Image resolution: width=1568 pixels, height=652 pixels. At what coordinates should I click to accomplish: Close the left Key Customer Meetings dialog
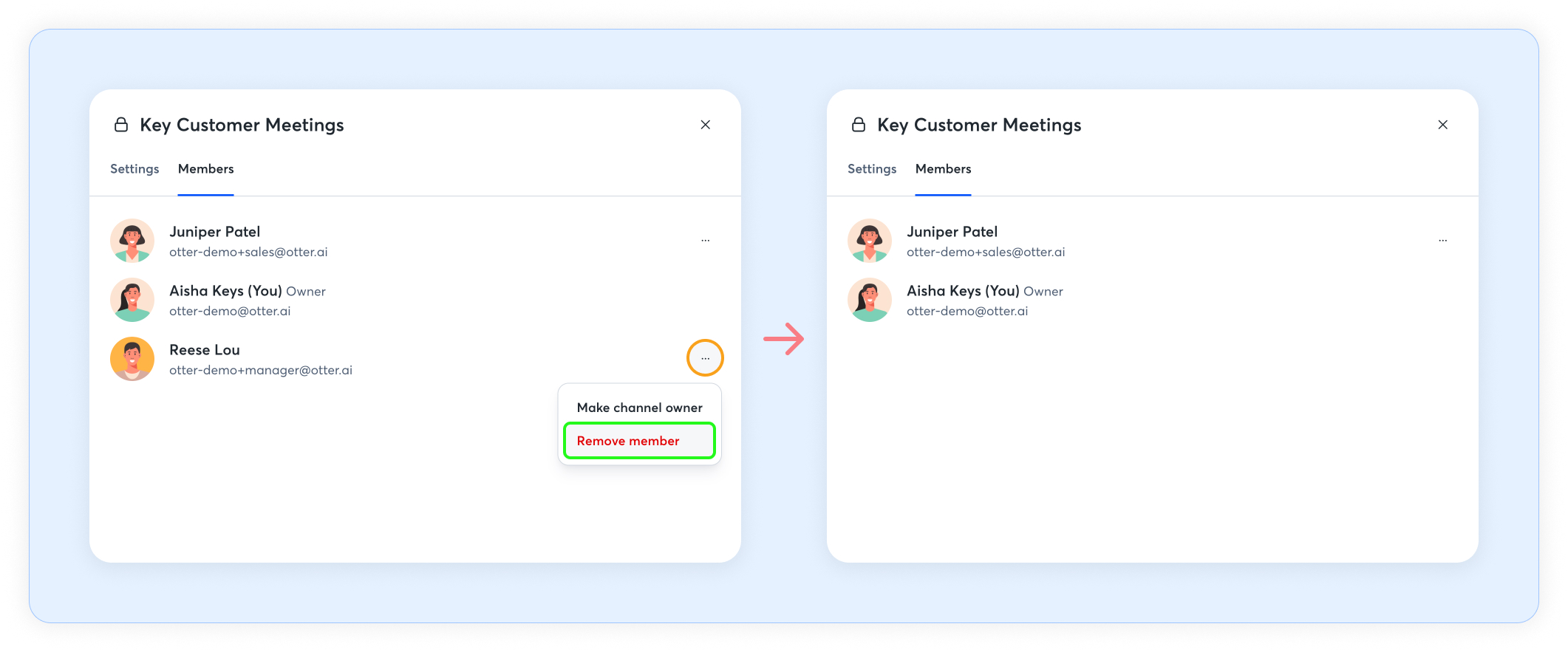pyautogui.click(x=706, y=125)
